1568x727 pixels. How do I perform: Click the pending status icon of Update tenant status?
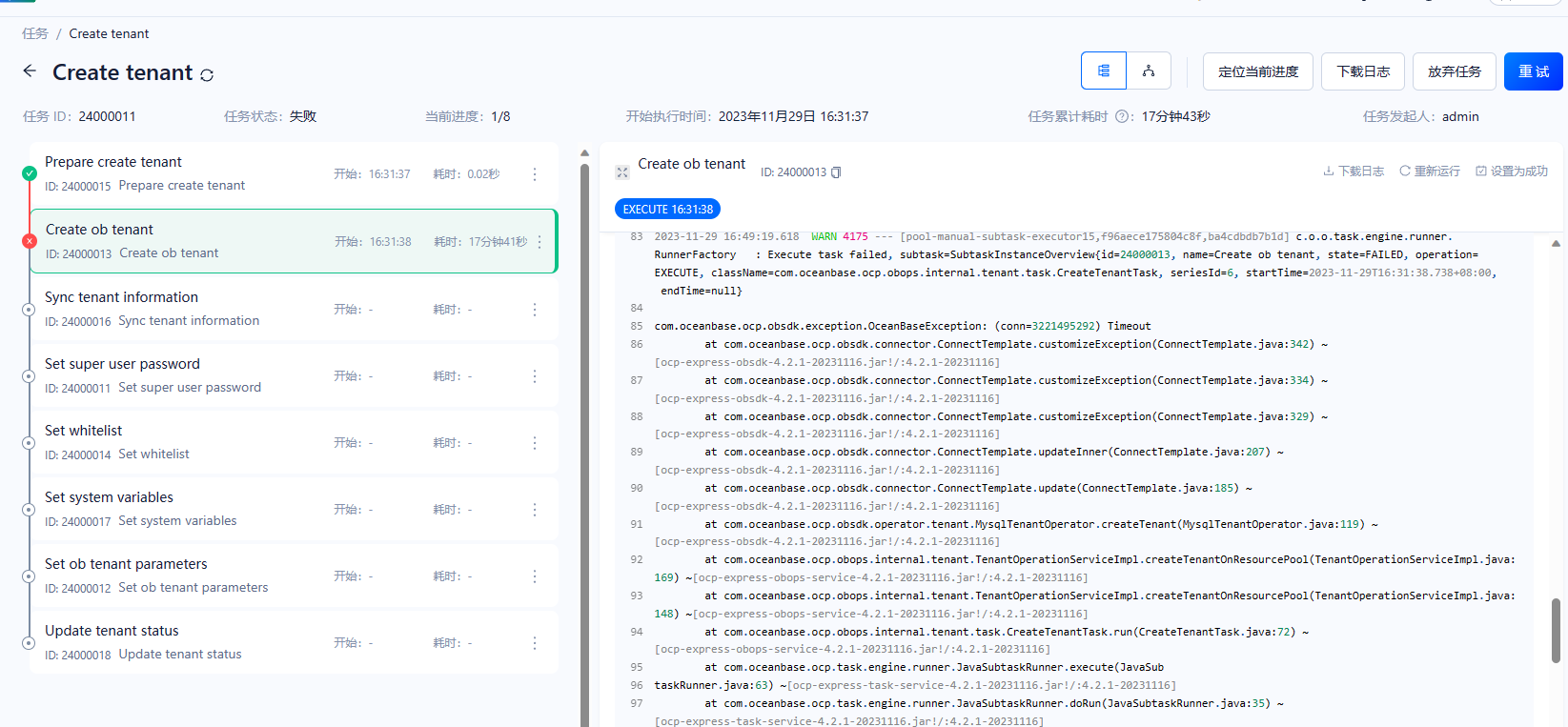29,643
